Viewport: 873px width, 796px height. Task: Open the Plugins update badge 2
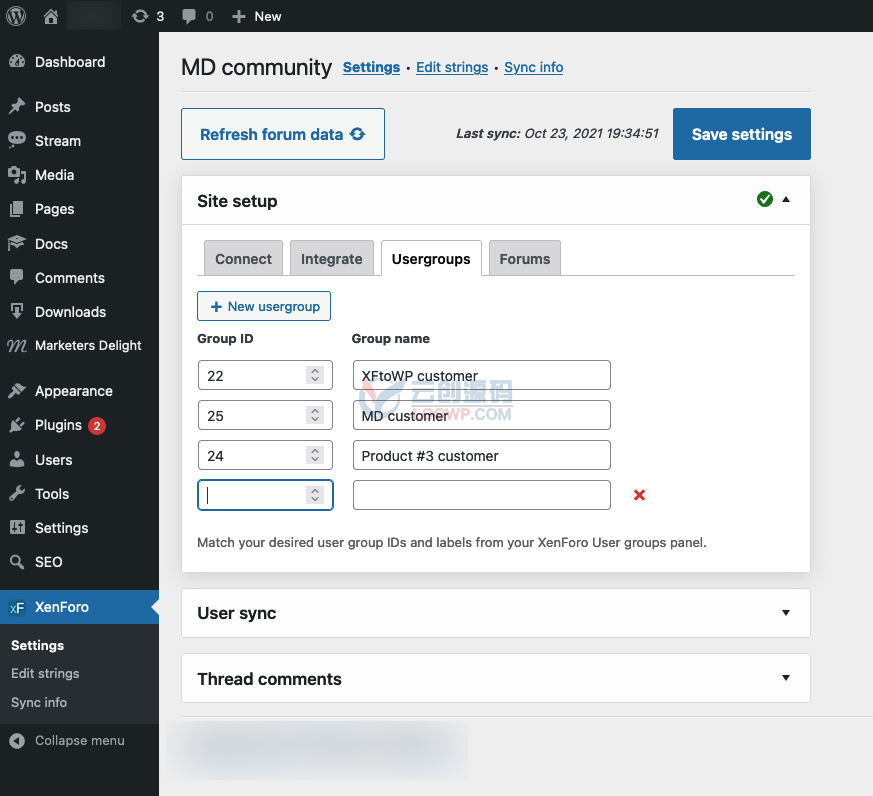click(97, 426)
